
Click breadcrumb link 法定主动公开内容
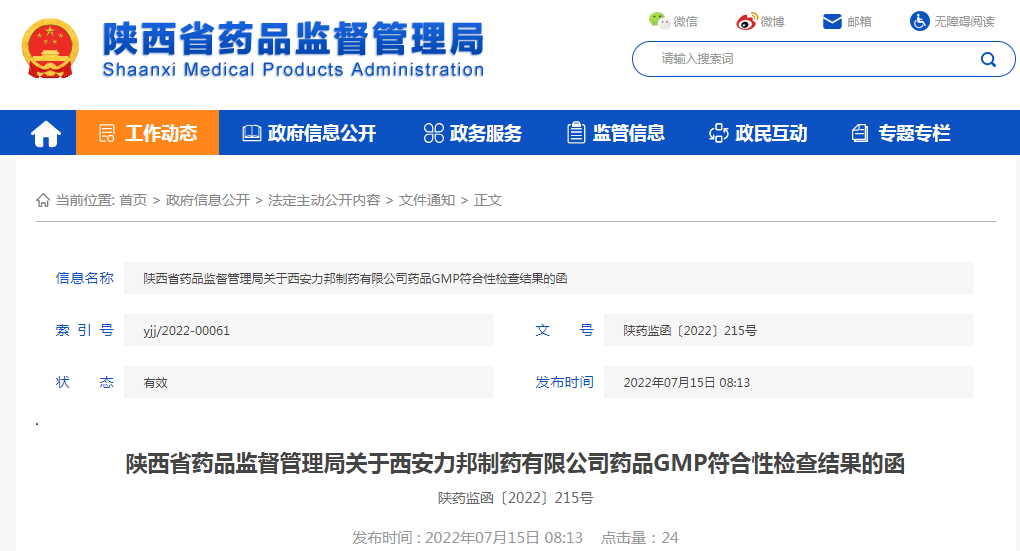click(x=324, y=200)
